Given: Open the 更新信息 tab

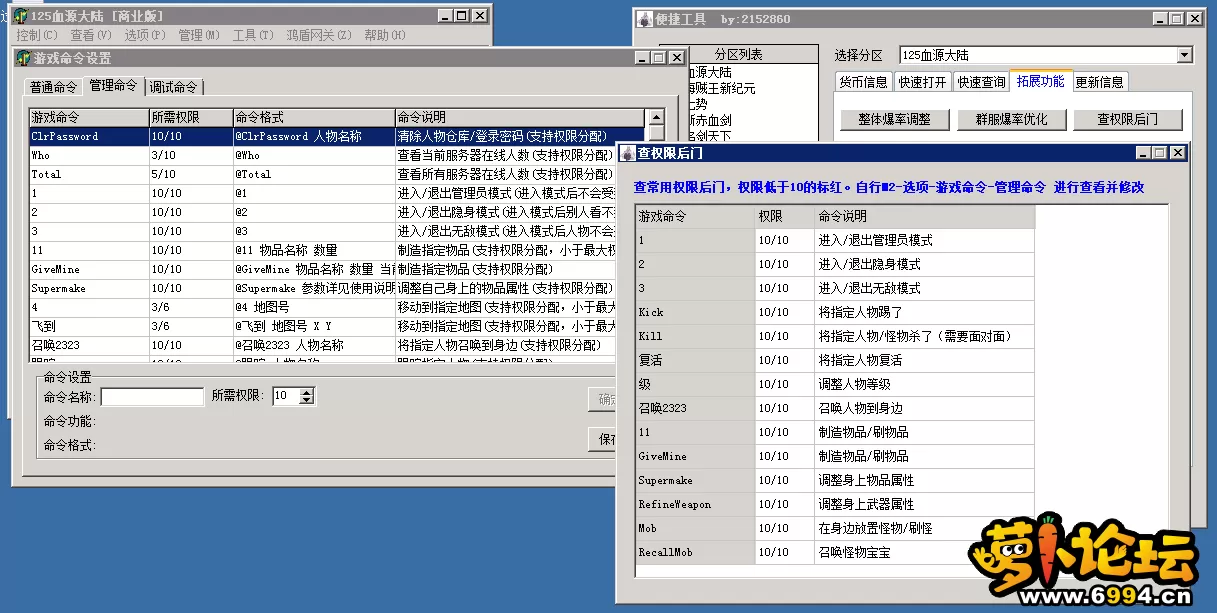Looking at the screenshot, I should (1100, 82).
